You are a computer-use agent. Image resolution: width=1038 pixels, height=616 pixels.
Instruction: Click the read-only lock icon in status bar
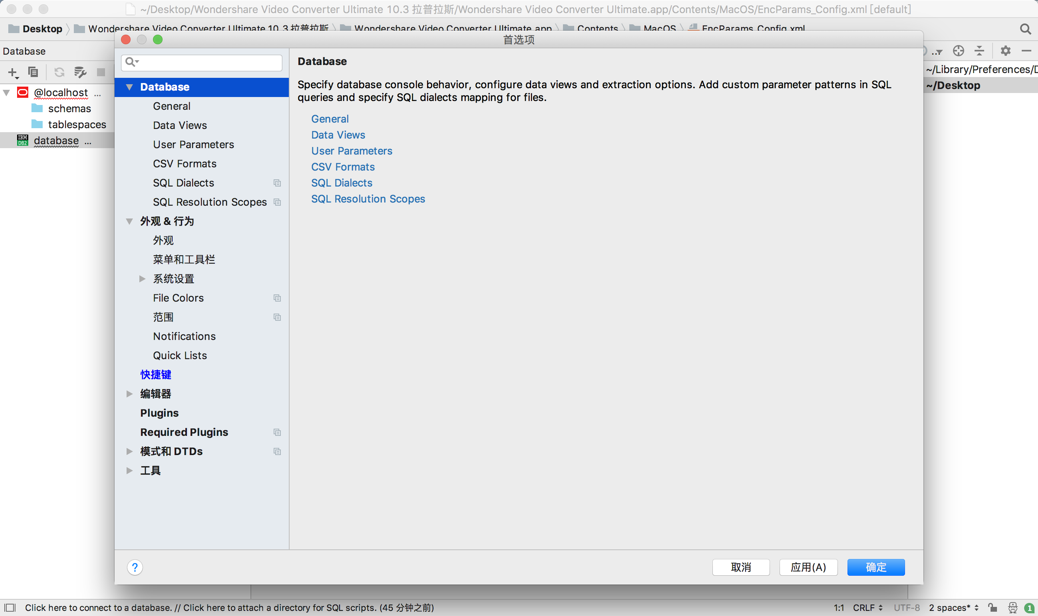(x=992, y=607)
